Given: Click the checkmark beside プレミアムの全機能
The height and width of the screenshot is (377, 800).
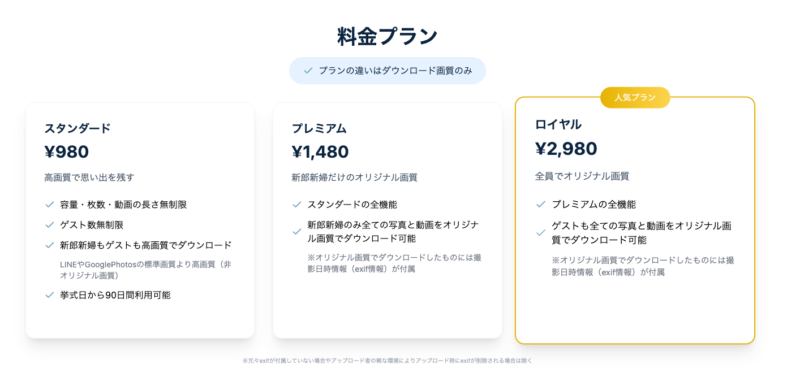Looking at the screenshot, I should (541, 205).
